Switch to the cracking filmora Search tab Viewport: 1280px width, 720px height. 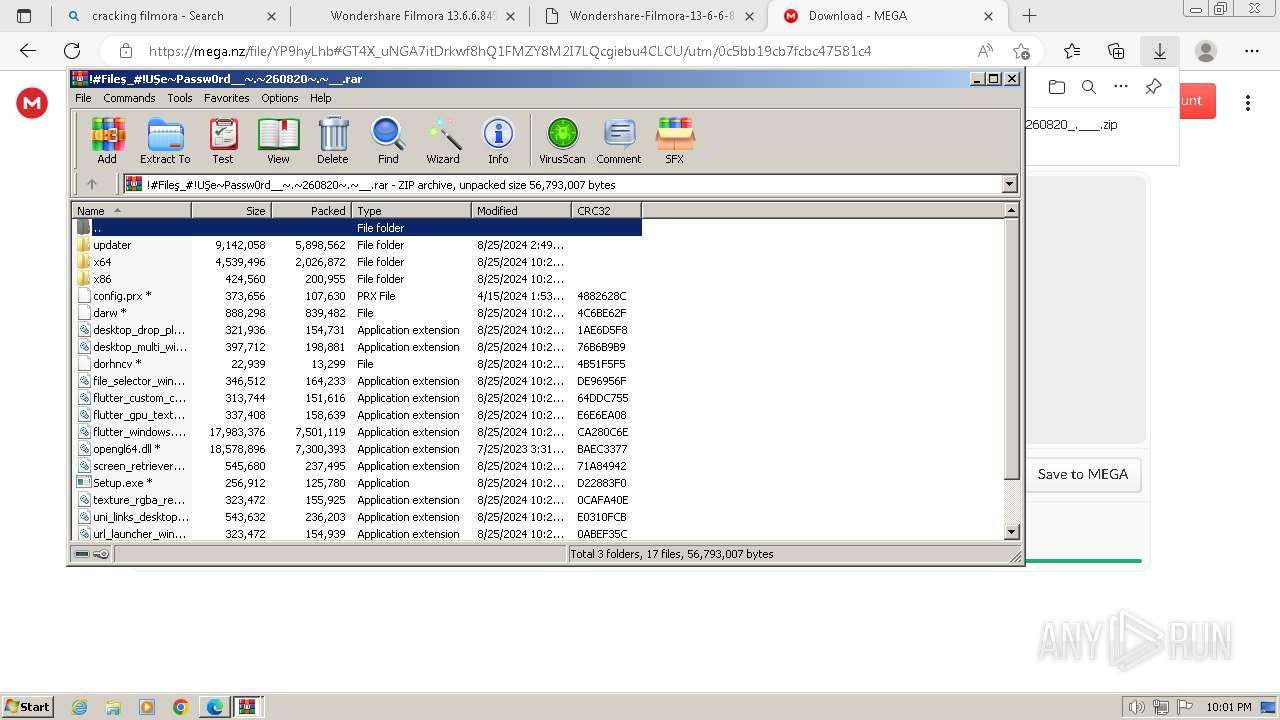[171, 16]
